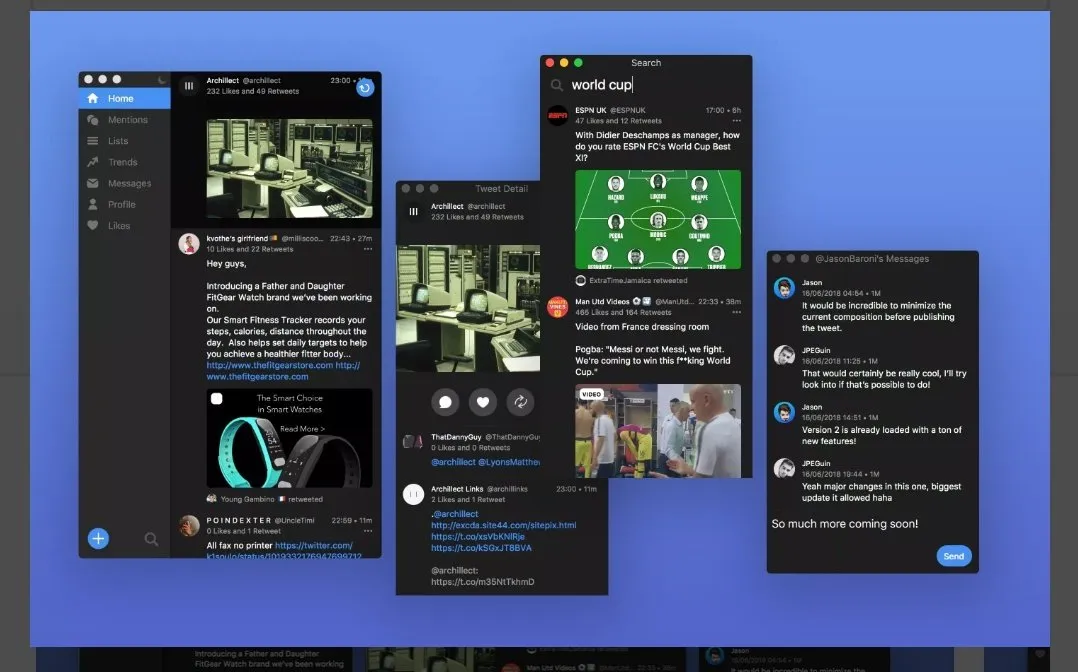This screenshot has width=1078, height=672.
Task: Click Archillect's avatar icon in Home window
Action: coord(188,86)
